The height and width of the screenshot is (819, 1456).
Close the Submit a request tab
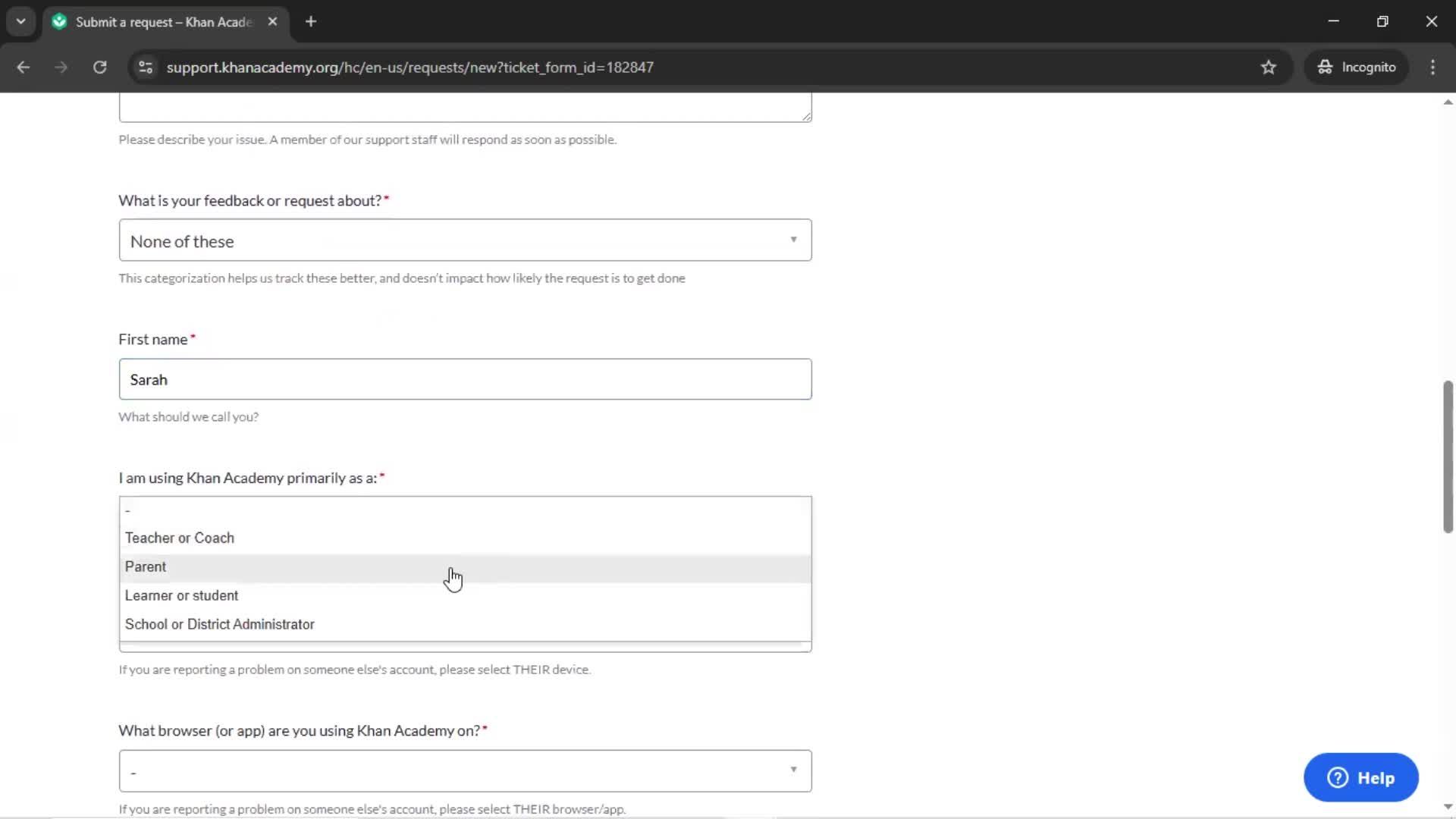[x=272, y=21]
